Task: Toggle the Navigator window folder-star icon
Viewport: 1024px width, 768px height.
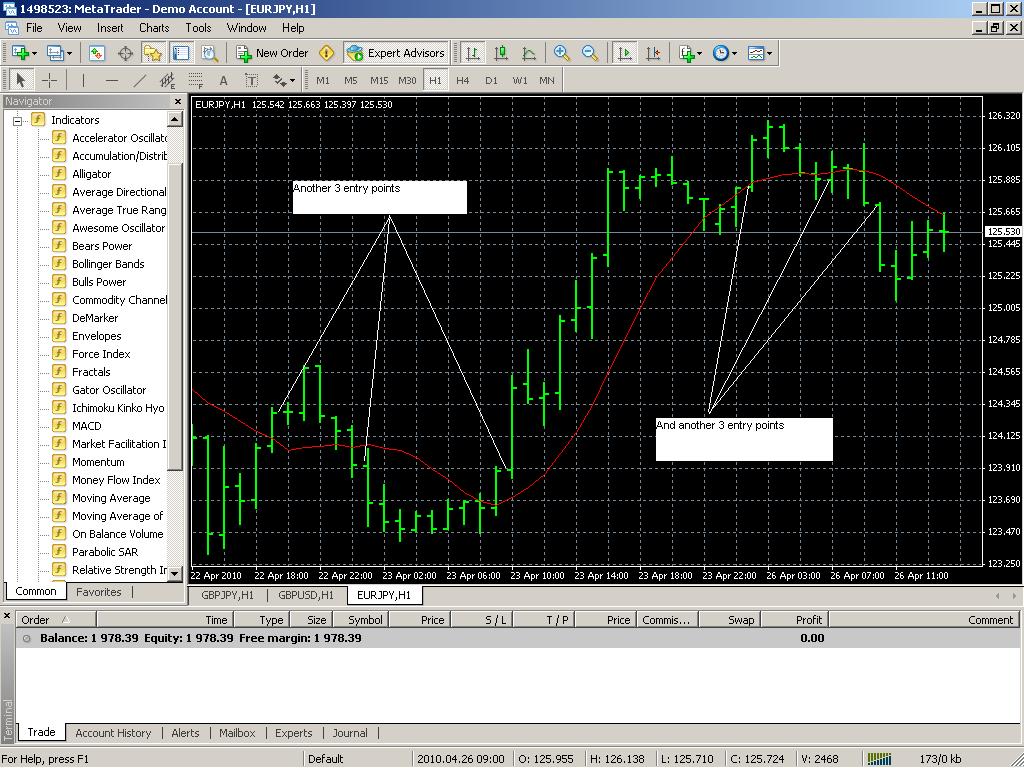Action: point(153,53)
